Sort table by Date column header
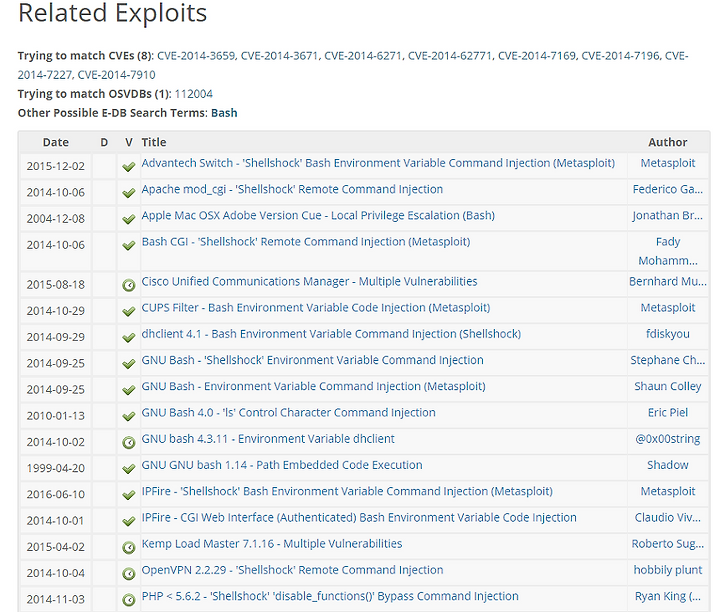720x612 pixels. pyautogui.click(x=56, y=142)
